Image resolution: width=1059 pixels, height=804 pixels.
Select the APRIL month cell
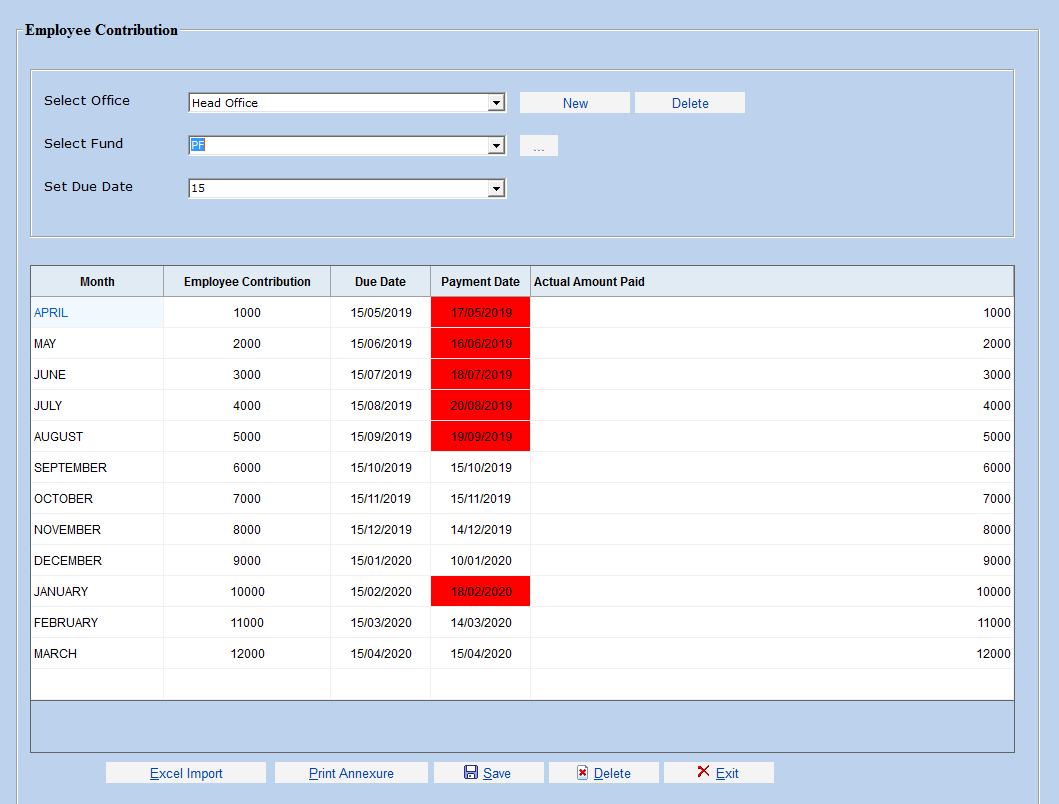coord(97,313)
